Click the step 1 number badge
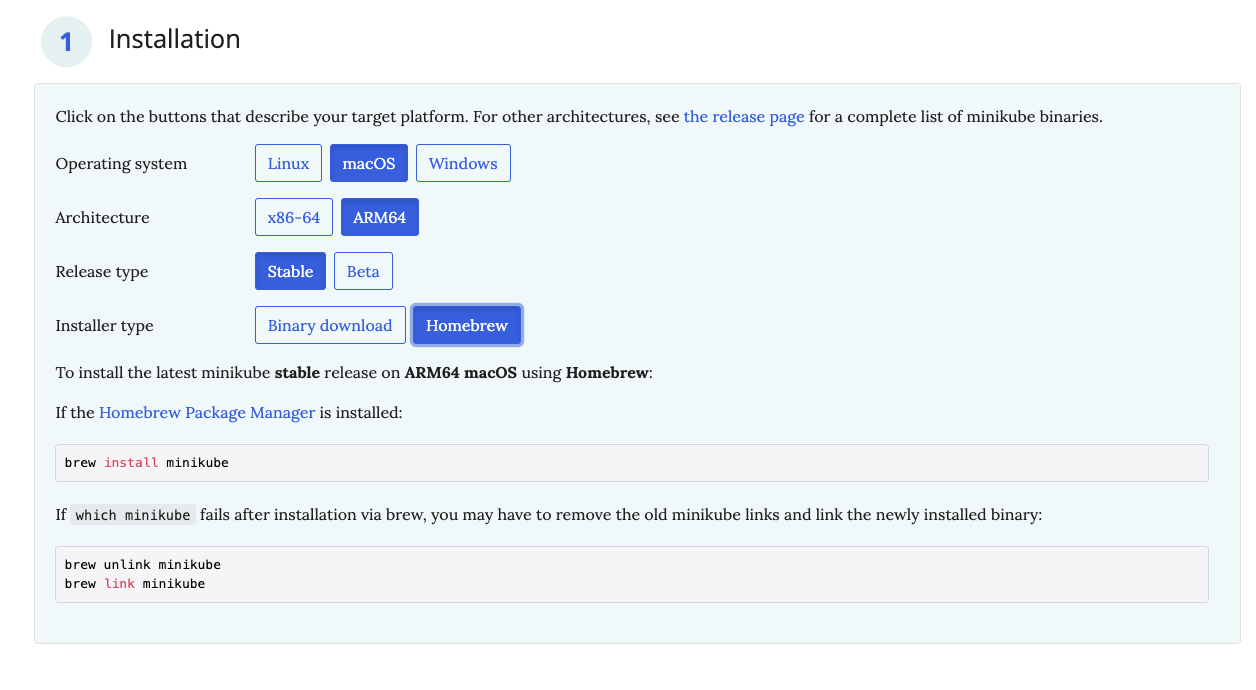This screenshot has height=690, width=1256. tap(67, 42)
